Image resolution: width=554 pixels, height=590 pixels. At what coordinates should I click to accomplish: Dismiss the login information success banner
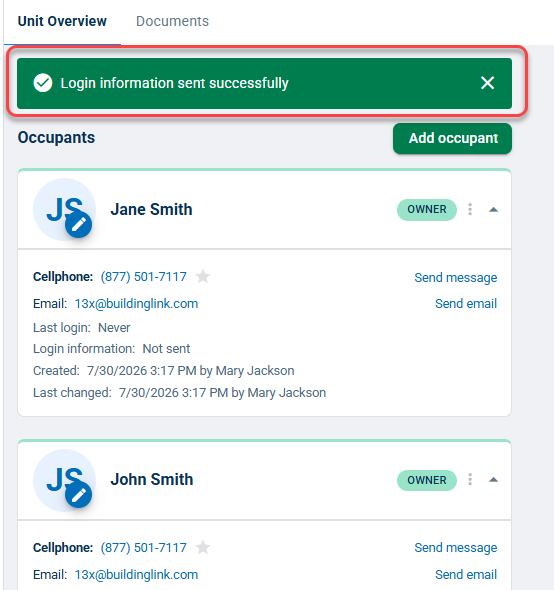pyautogui.click(x=487, y=83)
